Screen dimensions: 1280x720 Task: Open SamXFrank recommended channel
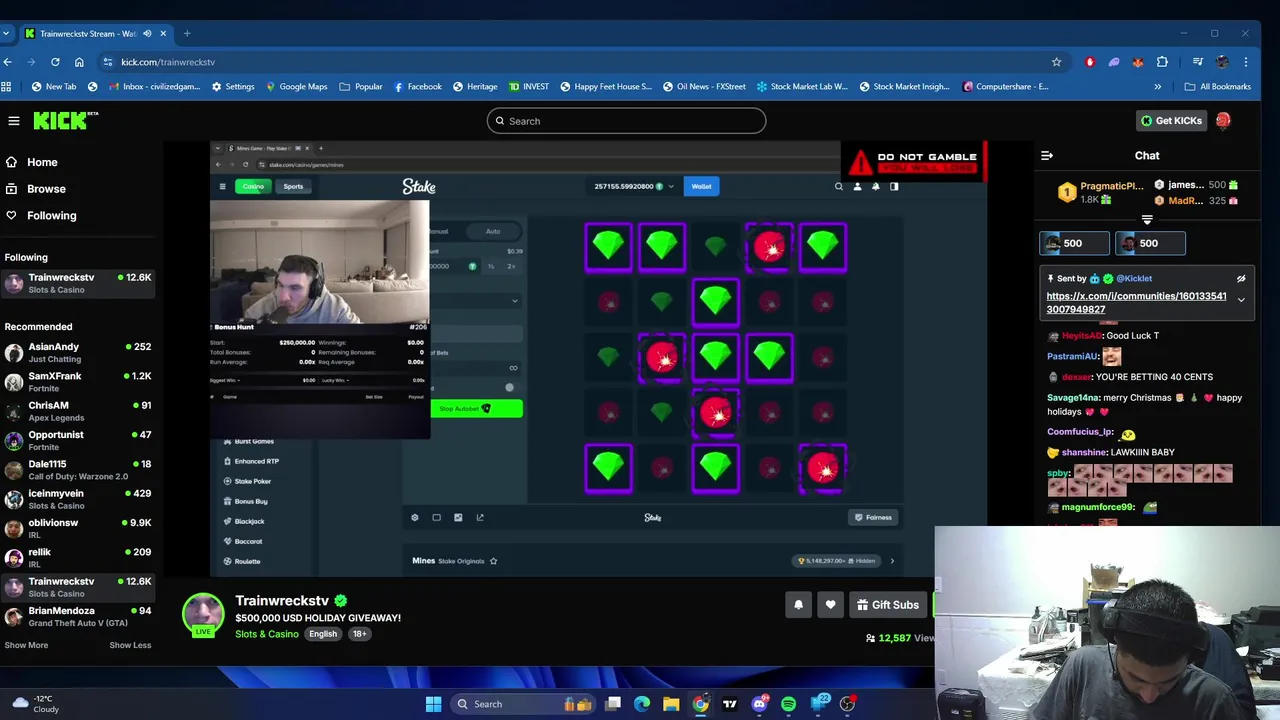click(x=78, y=382)
